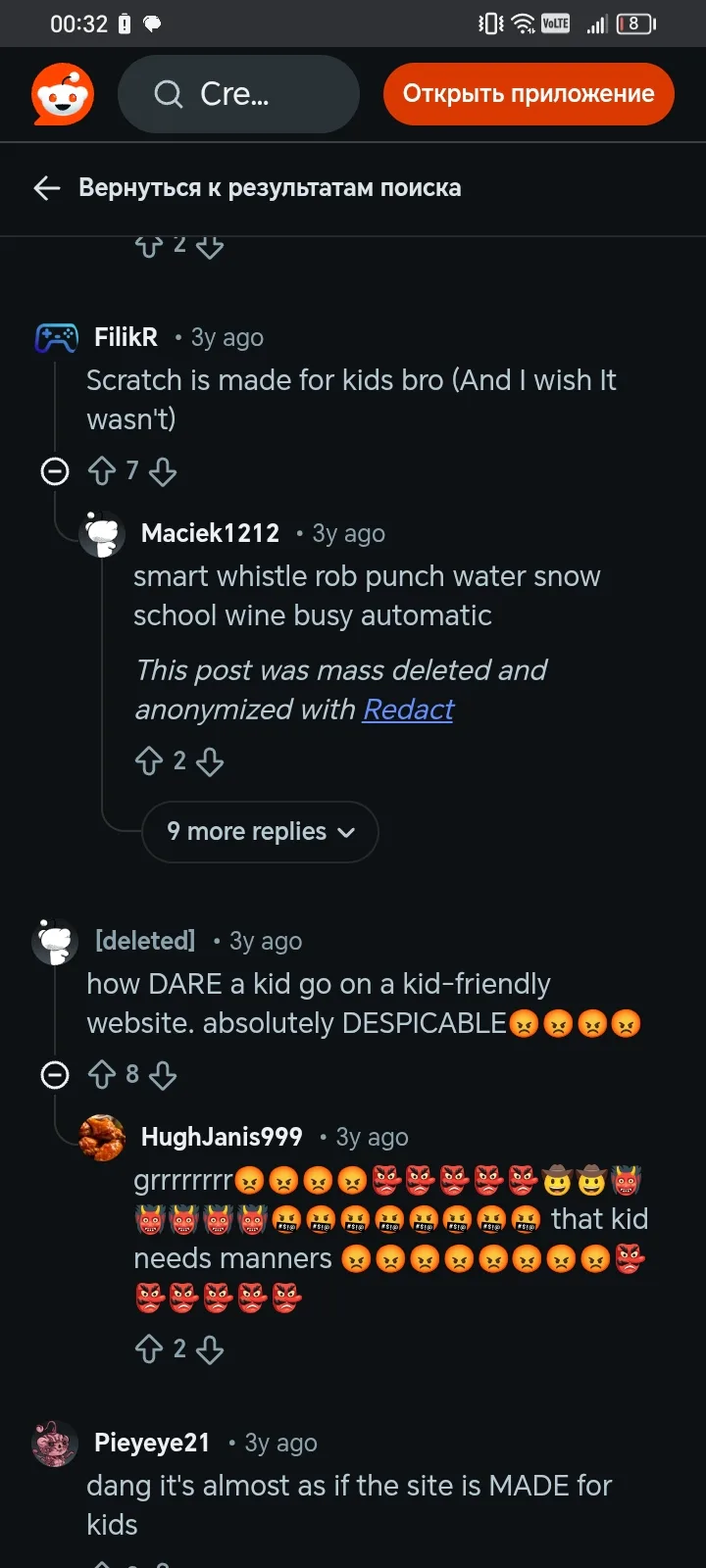Upvote the "how DARE a kid" comment
Image resolution: width=706 pixels, height=1568 pixels.
pyautogui.click(x=102, y=1076)
